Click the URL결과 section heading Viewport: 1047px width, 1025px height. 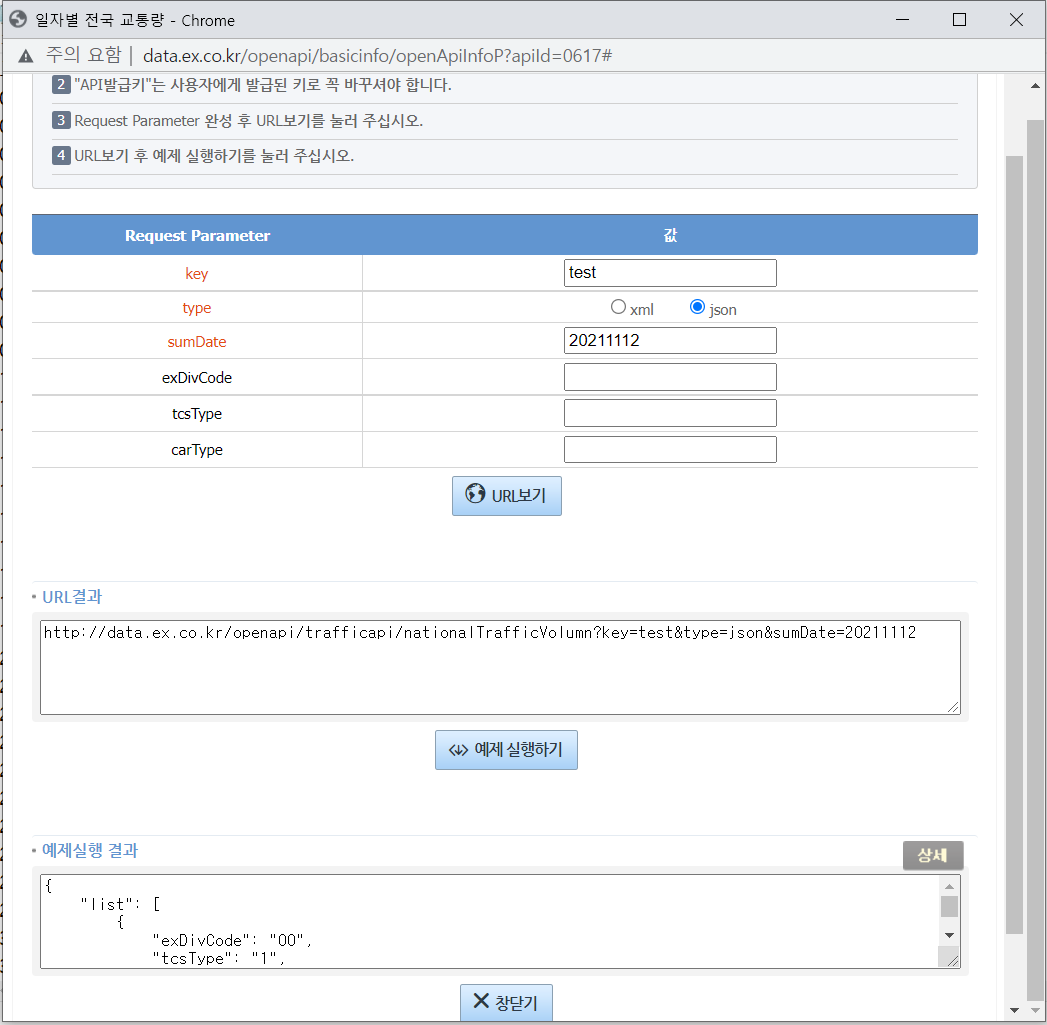click(x=72, y=597)
